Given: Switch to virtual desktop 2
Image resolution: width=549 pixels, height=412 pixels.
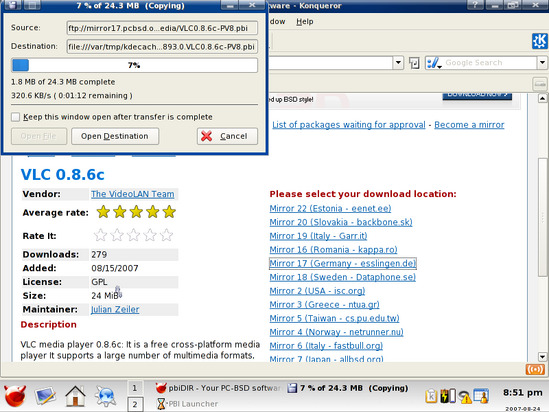Looking at the screenshot, I should 135,405.
